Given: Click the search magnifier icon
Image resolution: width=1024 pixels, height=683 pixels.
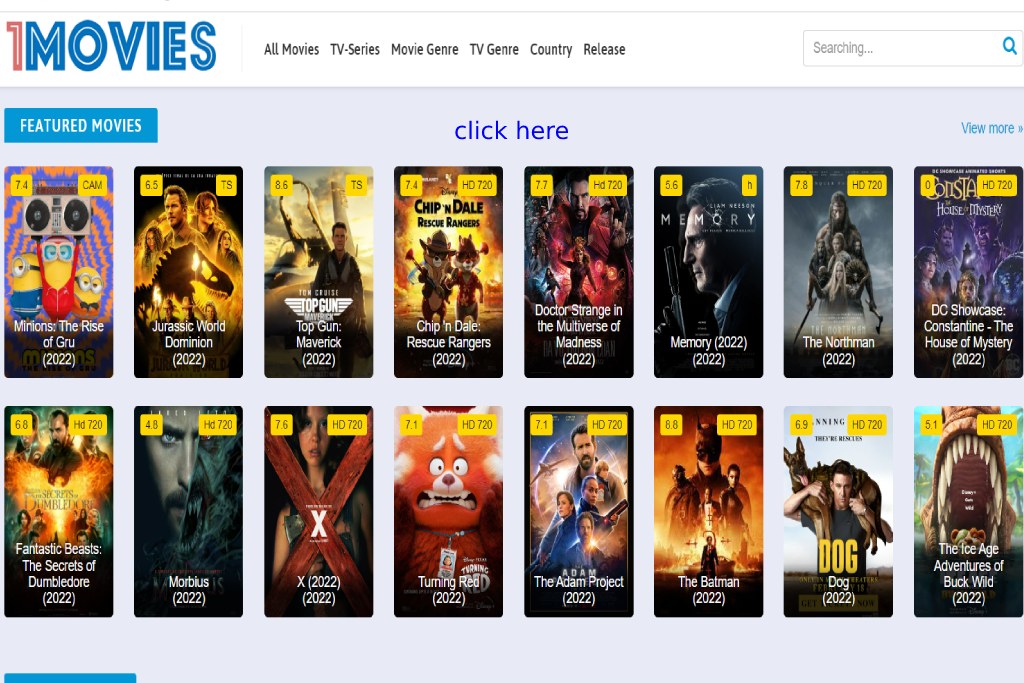Looking at the screenshot, I should [x=1009, y=46].
